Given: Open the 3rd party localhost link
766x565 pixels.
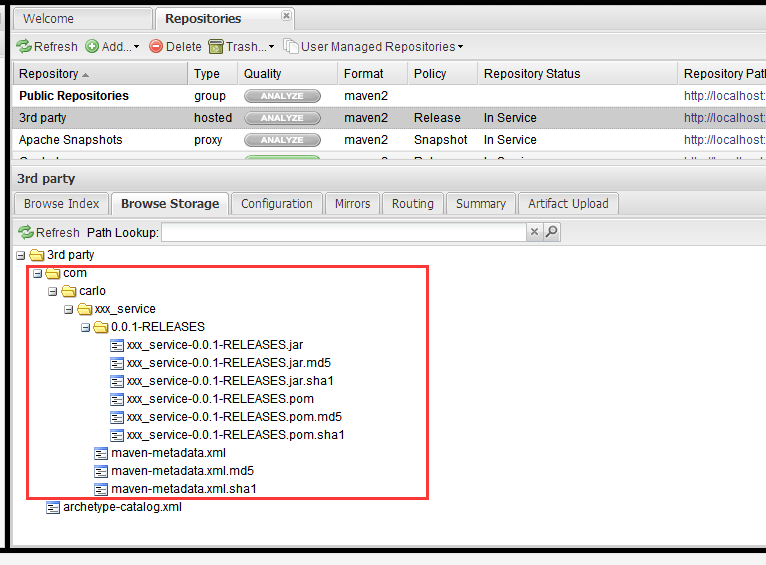Looking at the screenshot, I should (x=724, y=118).
